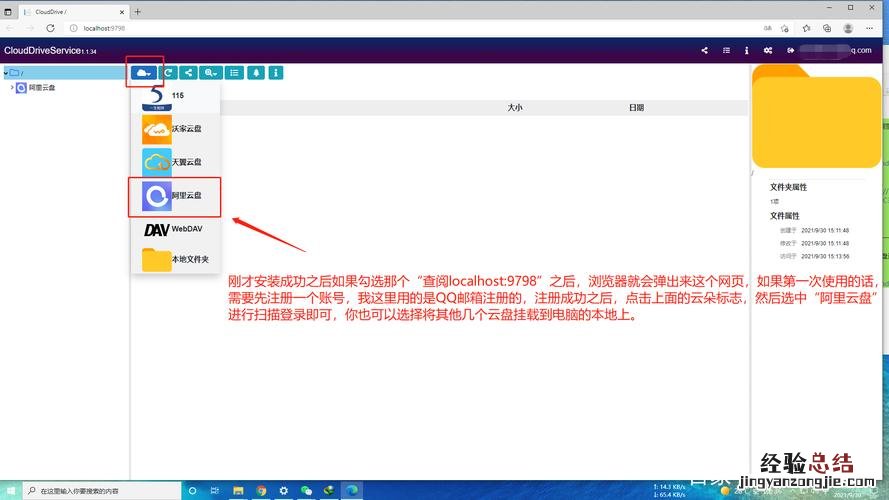Click the read aloud icon in address bar
The image size is (889, 500).
(x=767, y=28)
